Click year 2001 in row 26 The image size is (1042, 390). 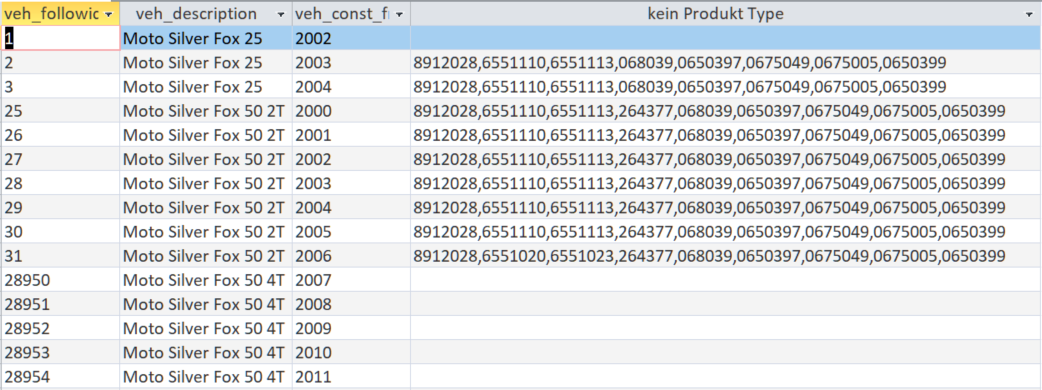pyautogui.click(x=351, y=136)
